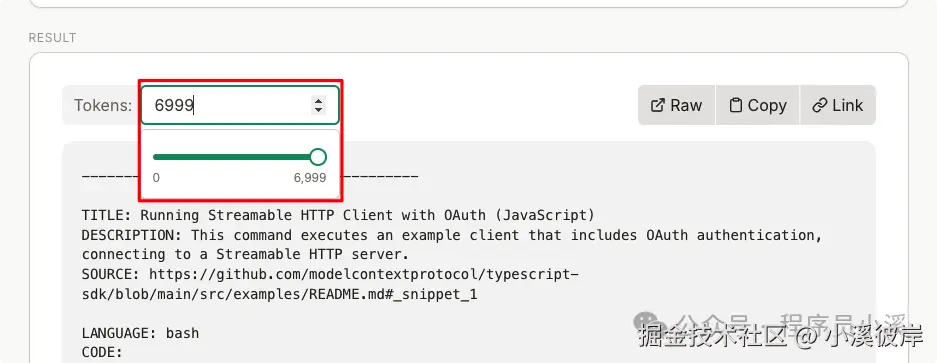937x363 pixels.
Task: Click the LANGUAGE: bash line
Action: [140, 333]
